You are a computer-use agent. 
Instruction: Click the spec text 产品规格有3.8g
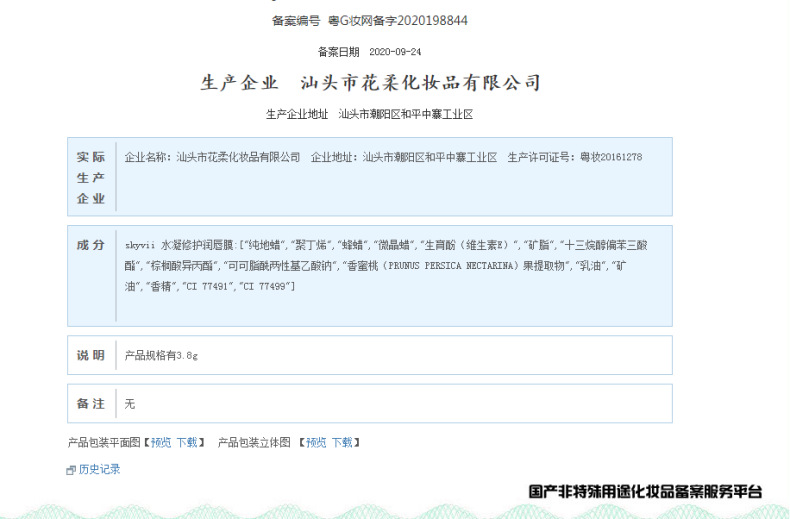pos(161,355)
